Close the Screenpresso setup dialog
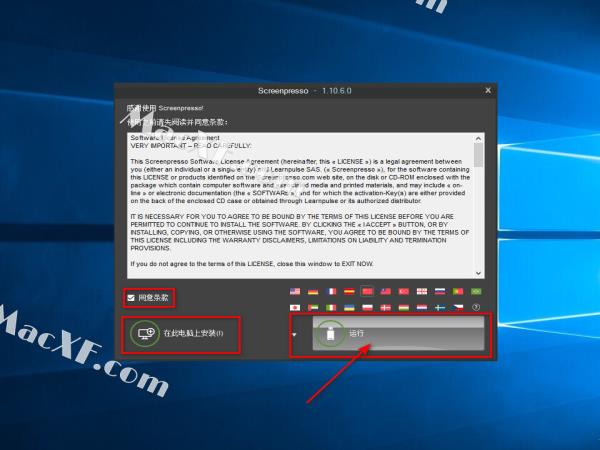 [x=488, y=90]
